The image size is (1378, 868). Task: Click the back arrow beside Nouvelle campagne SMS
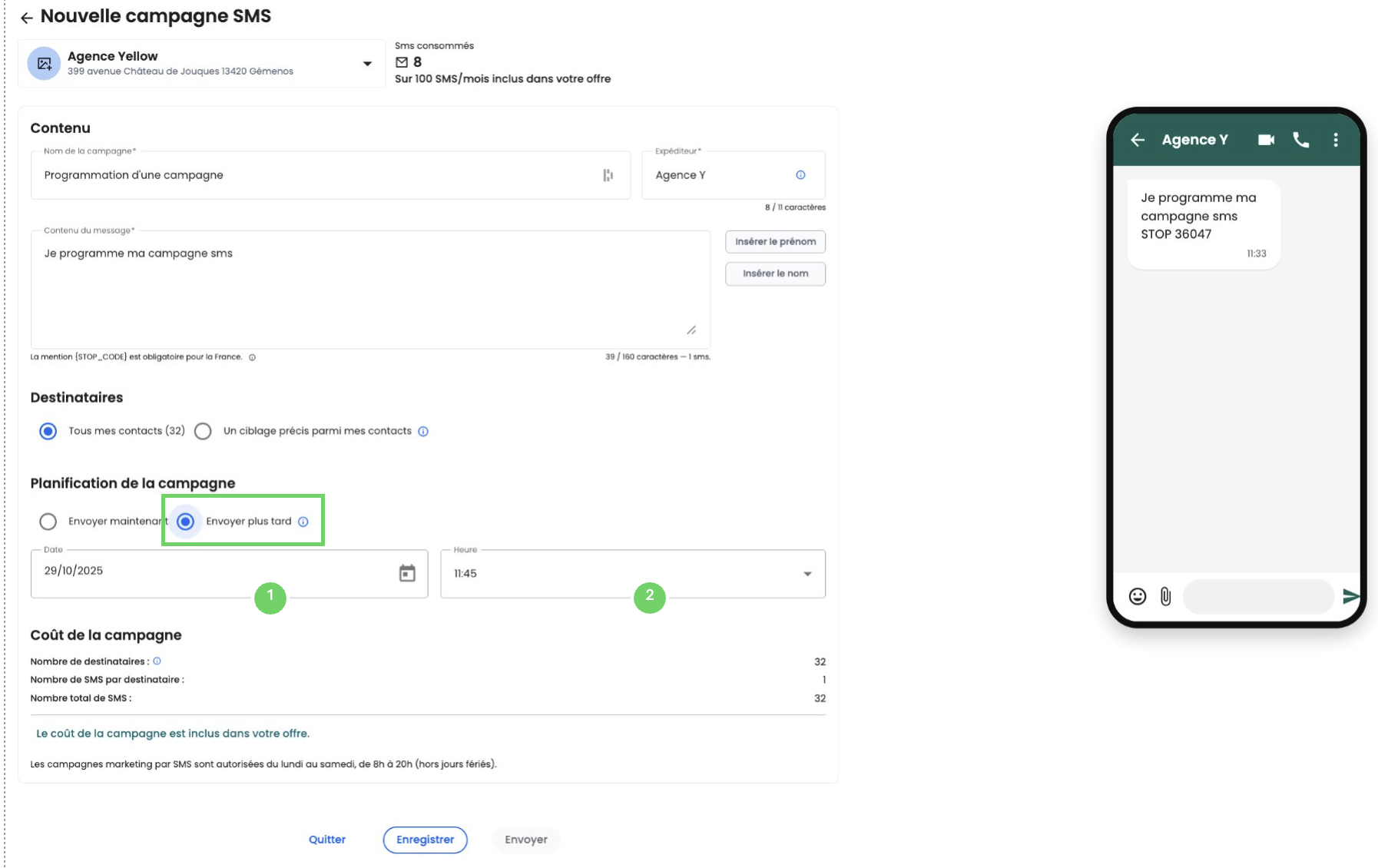click(26, 18)
